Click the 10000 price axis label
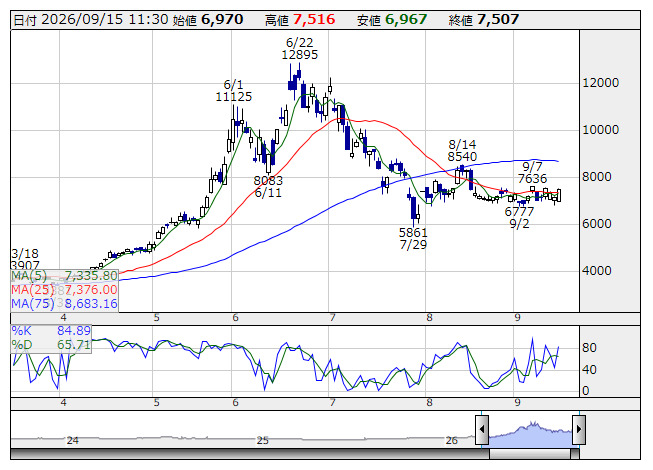Image resolution: width=653 pixels, height=470 pixels. (600, 130)
